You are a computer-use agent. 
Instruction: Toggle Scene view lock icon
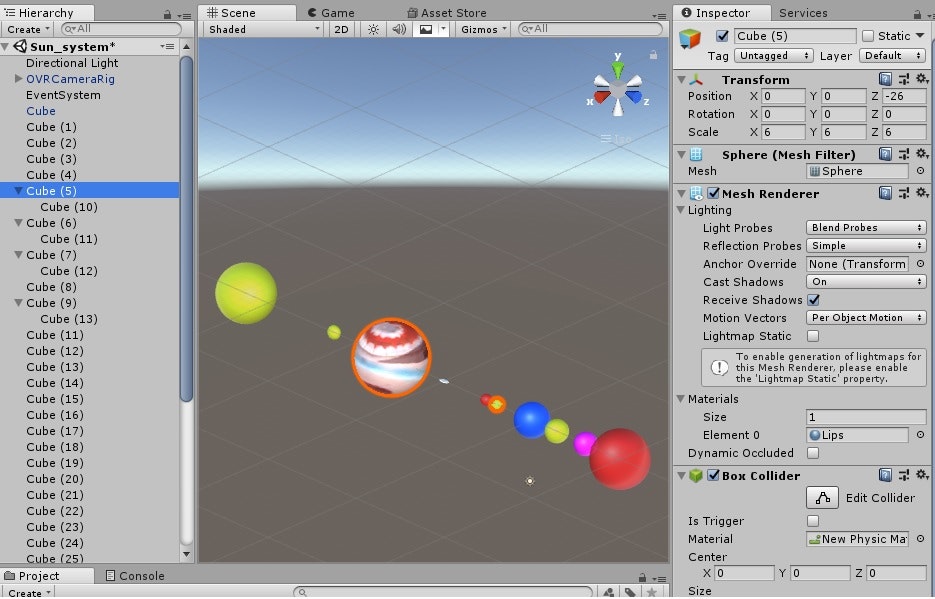coord(654,55)
